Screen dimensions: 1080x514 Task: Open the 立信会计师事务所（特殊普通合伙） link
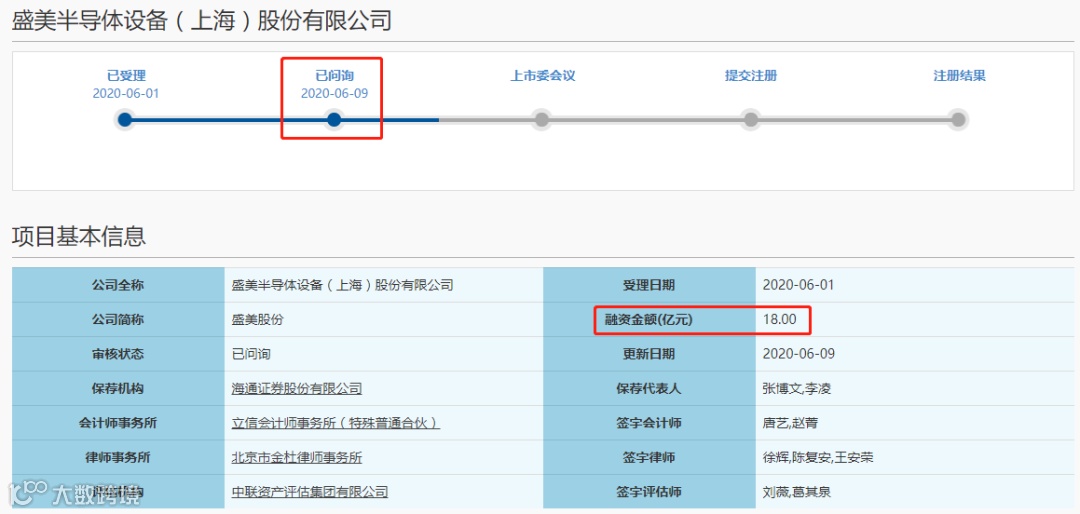(336, 423)
